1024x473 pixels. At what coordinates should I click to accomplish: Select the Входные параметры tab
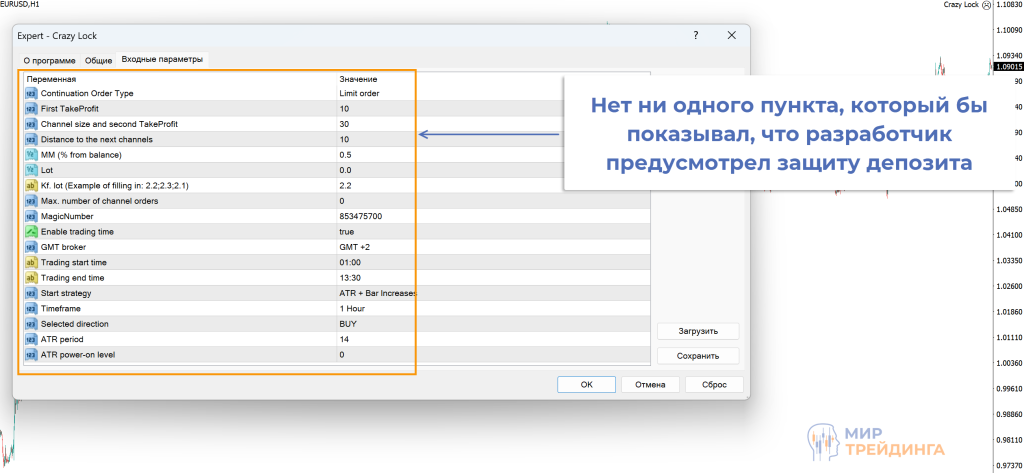click(162, 59)
